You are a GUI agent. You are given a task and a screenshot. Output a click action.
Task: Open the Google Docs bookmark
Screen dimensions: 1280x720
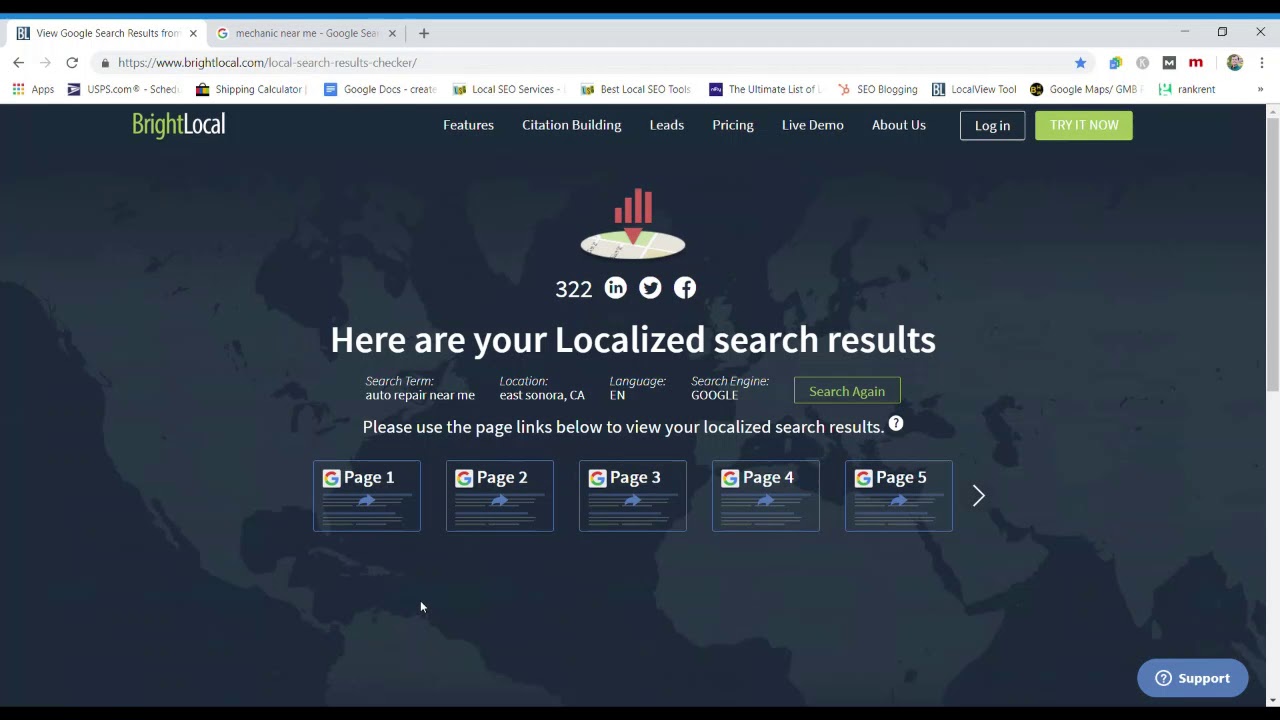(x=380, y=89)
